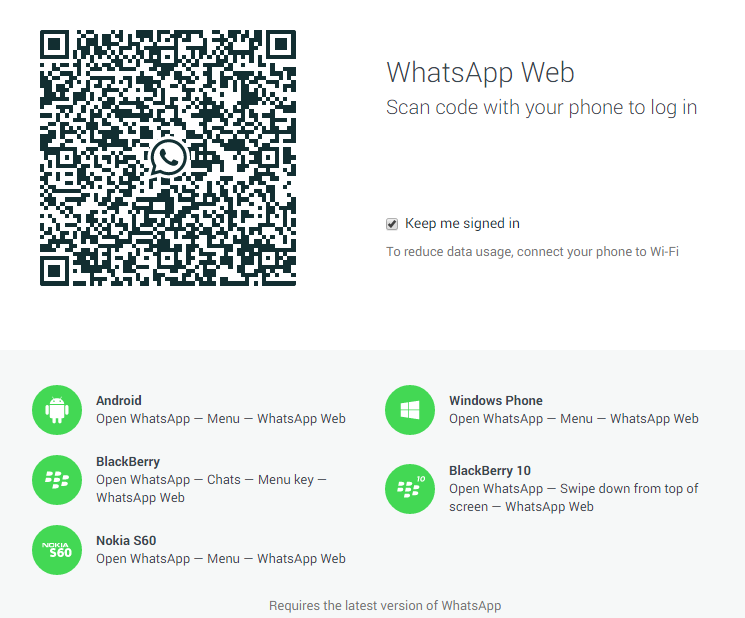Click the "Nokia S60" platform title
The width and height of the screenshot is (745, 618).
click(126, 541)
